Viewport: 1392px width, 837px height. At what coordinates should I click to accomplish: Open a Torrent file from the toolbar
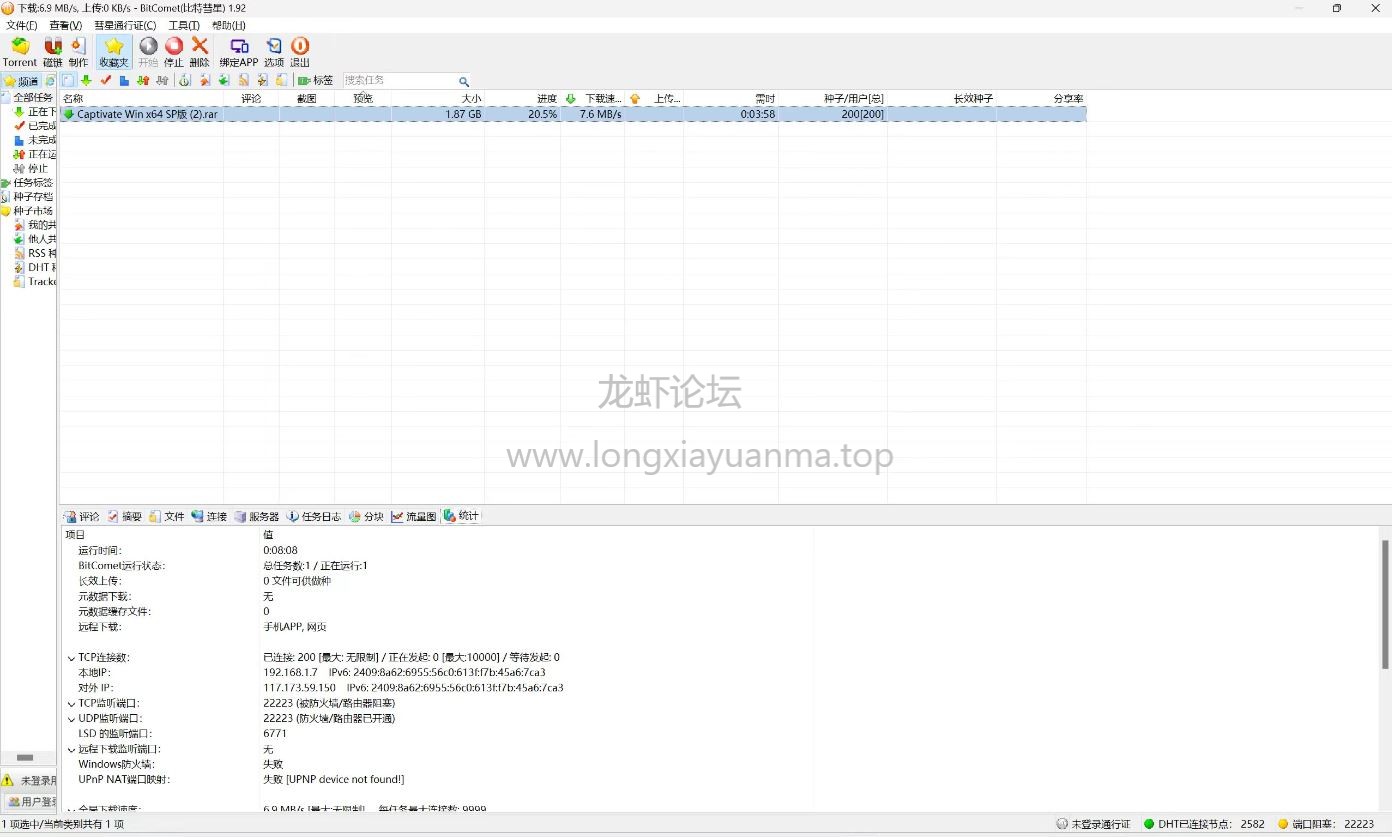click(x=19, y=52)
